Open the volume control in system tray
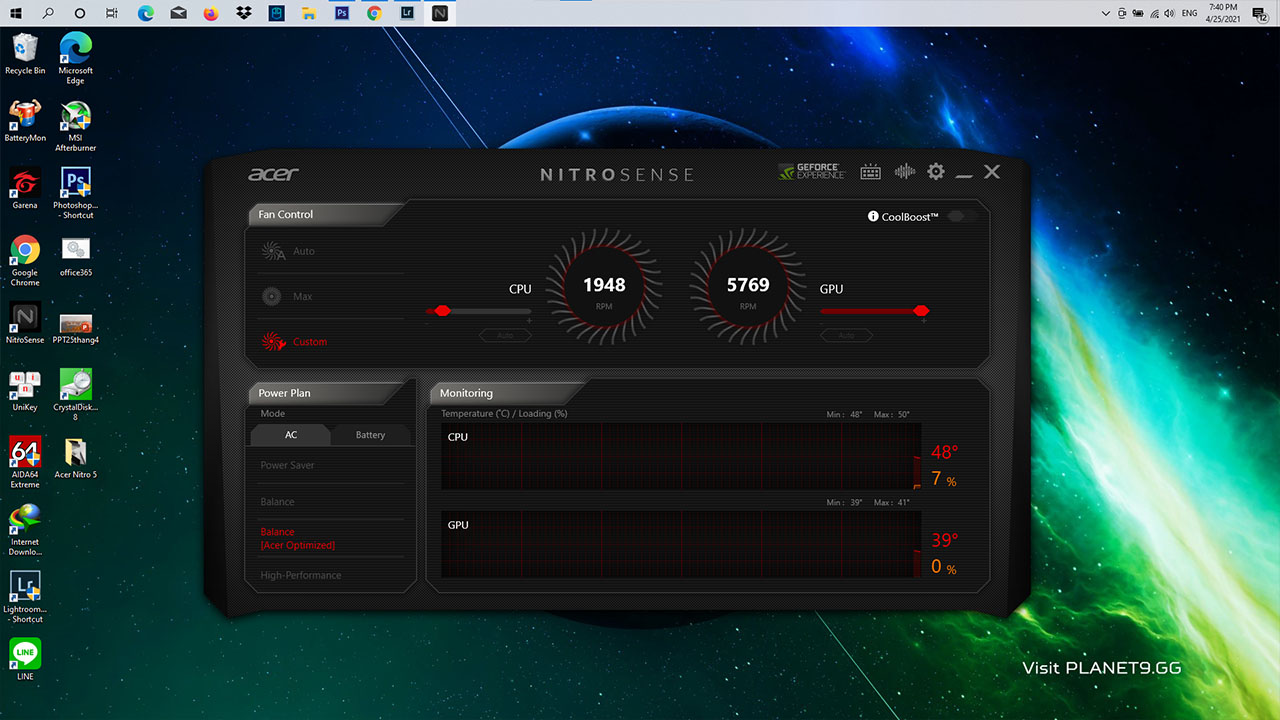 click(x=1169, y=13)
